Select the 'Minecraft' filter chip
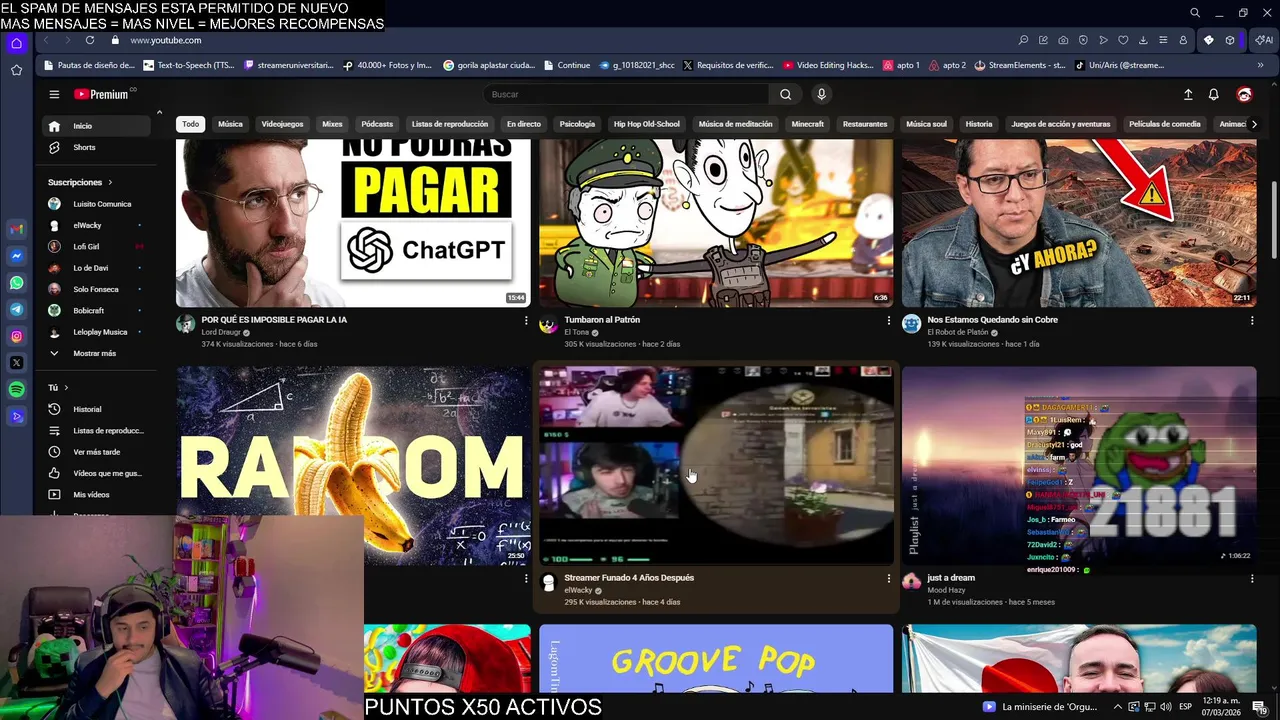This screenshot has width=1280, height=720. tap(808, 124)
